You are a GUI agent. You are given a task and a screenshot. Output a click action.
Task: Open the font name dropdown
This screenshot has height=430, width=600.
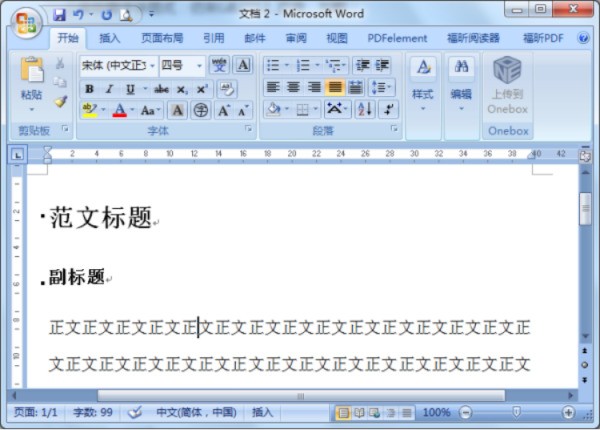point(152,66)
